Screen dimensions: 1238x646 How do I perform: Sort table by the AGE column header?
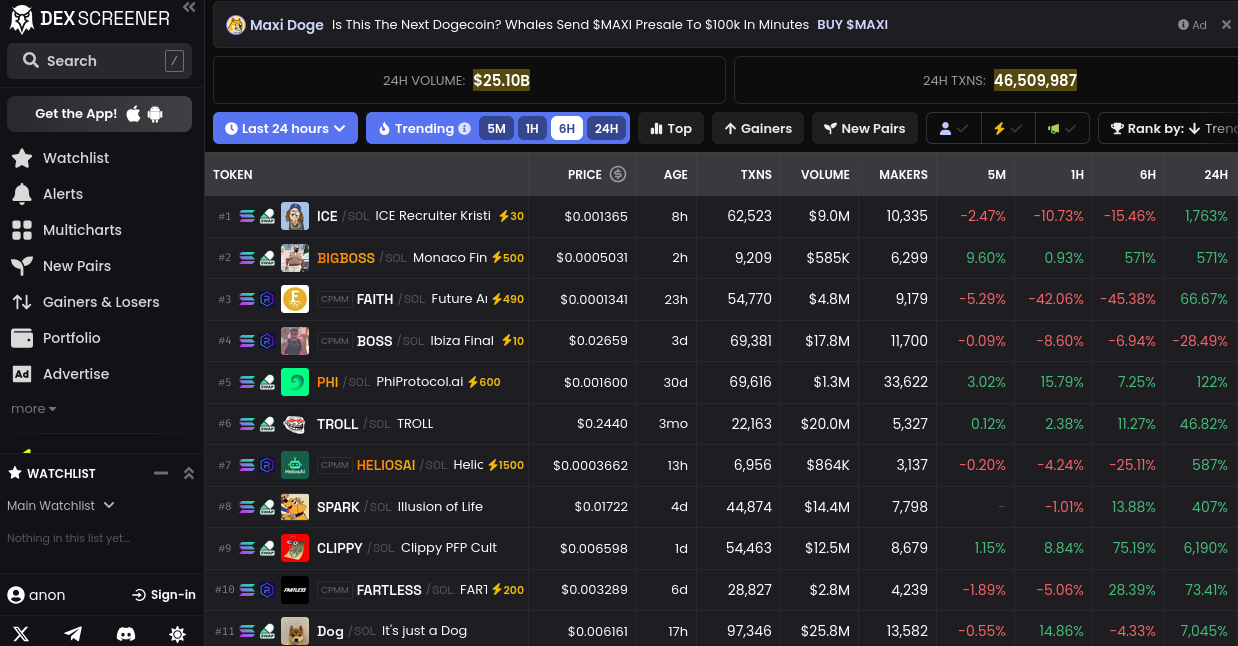tap(676, 174)
